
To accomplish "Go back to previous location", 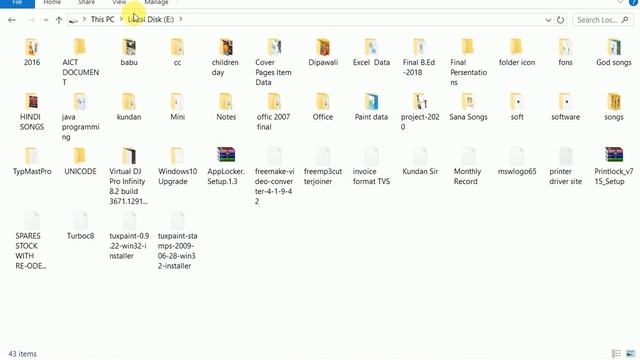I will click(x=12, y=20).
